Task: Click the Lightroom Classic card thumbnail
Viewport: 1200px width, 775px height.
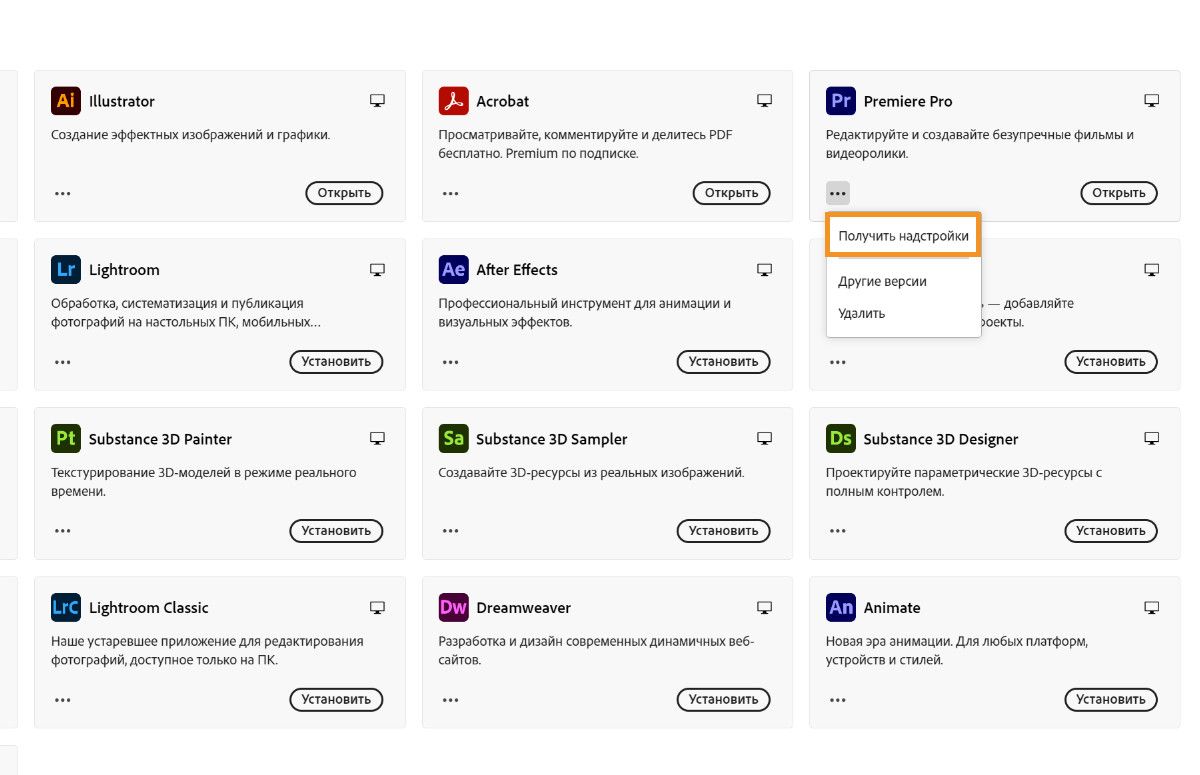Action: [x=65, y=607]
